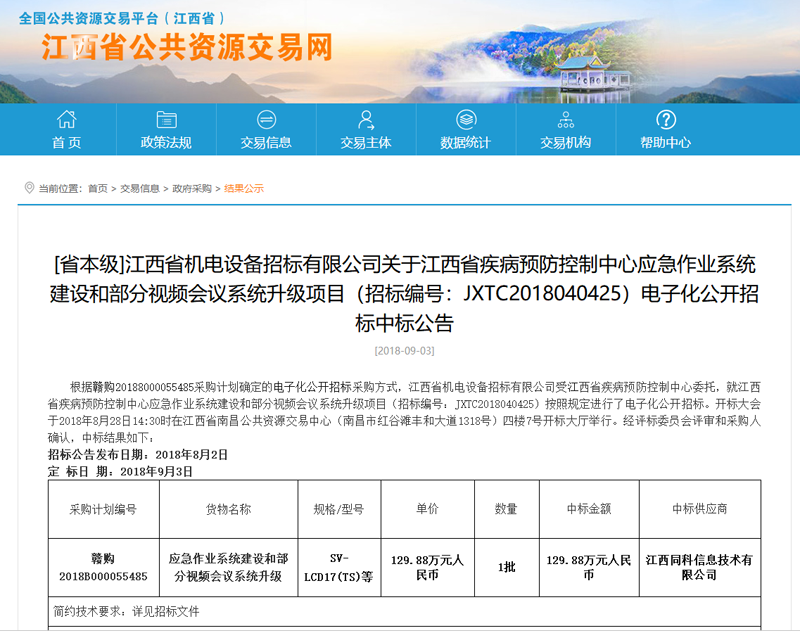Click the 规格/型号 column header

(339, 509)
